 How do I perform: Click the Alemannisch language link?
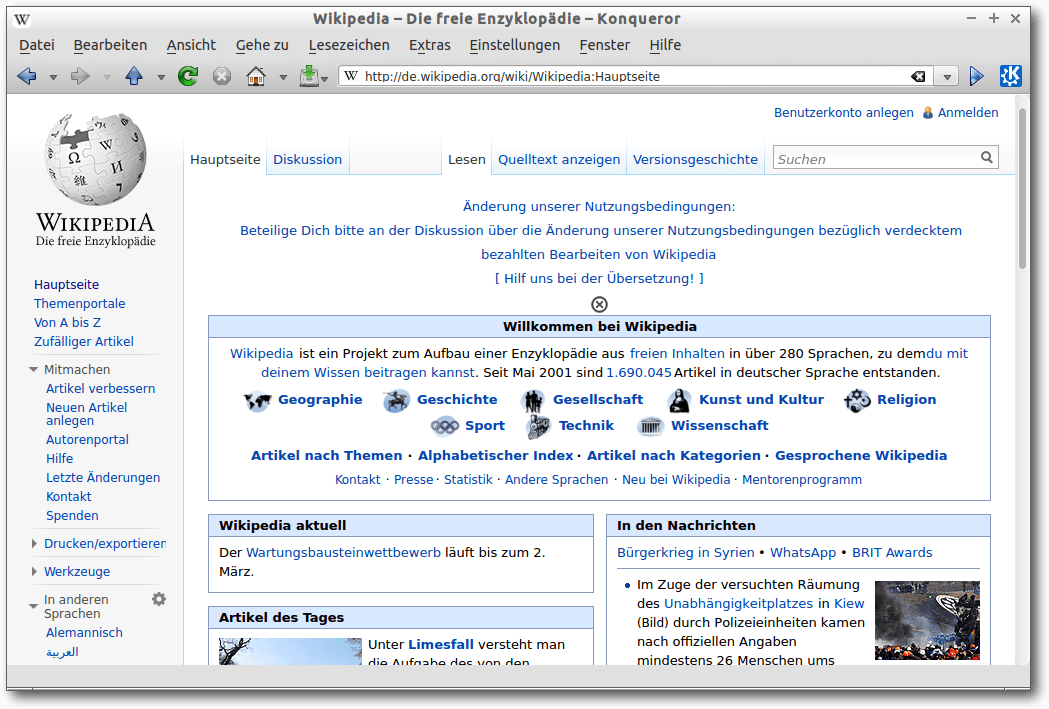click(84, 633)
